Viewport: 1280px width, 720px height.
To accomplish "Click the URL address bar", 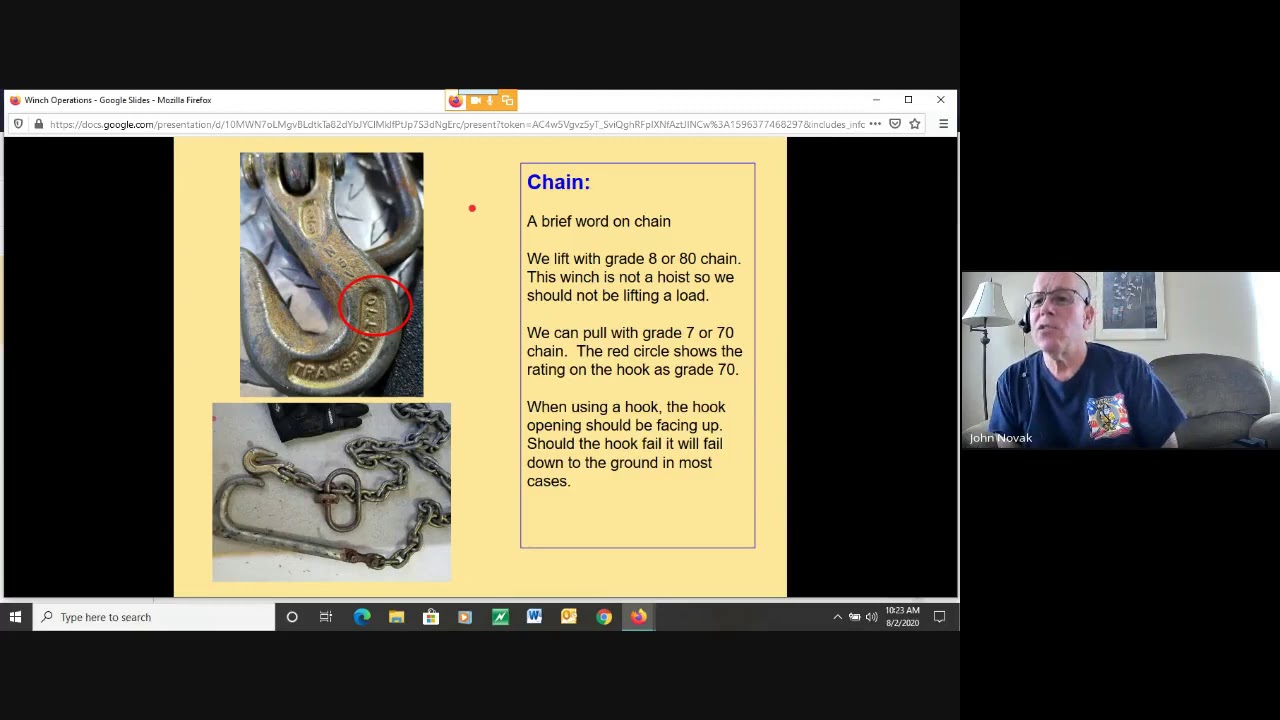I will point(457,124).
